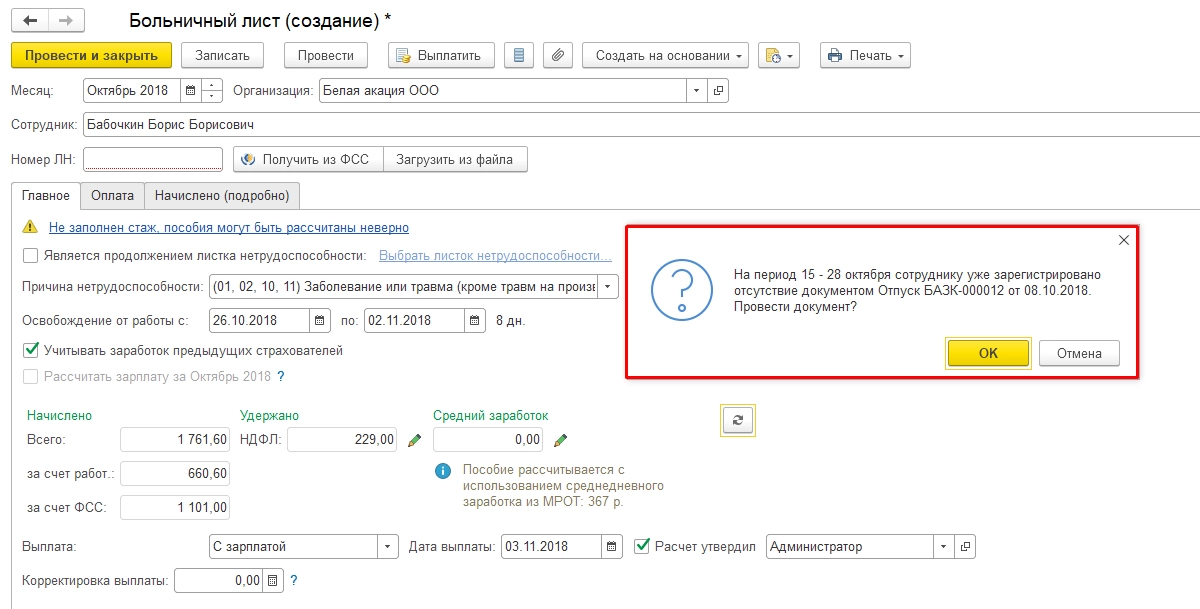This screenshot has height=609, width=1200.
Task: Open help for Рассчитать зарплату question mark
Action: tap(281, 377)
